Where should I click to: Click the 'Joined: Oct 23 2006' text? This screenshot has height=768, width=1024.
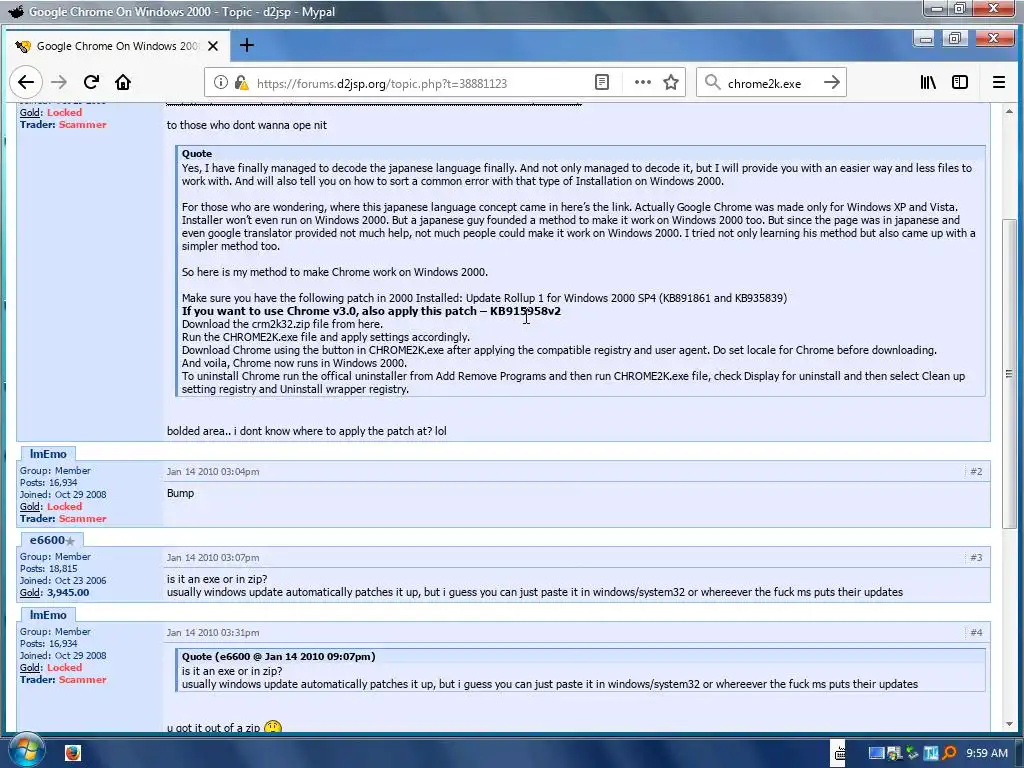pos(63,581)
